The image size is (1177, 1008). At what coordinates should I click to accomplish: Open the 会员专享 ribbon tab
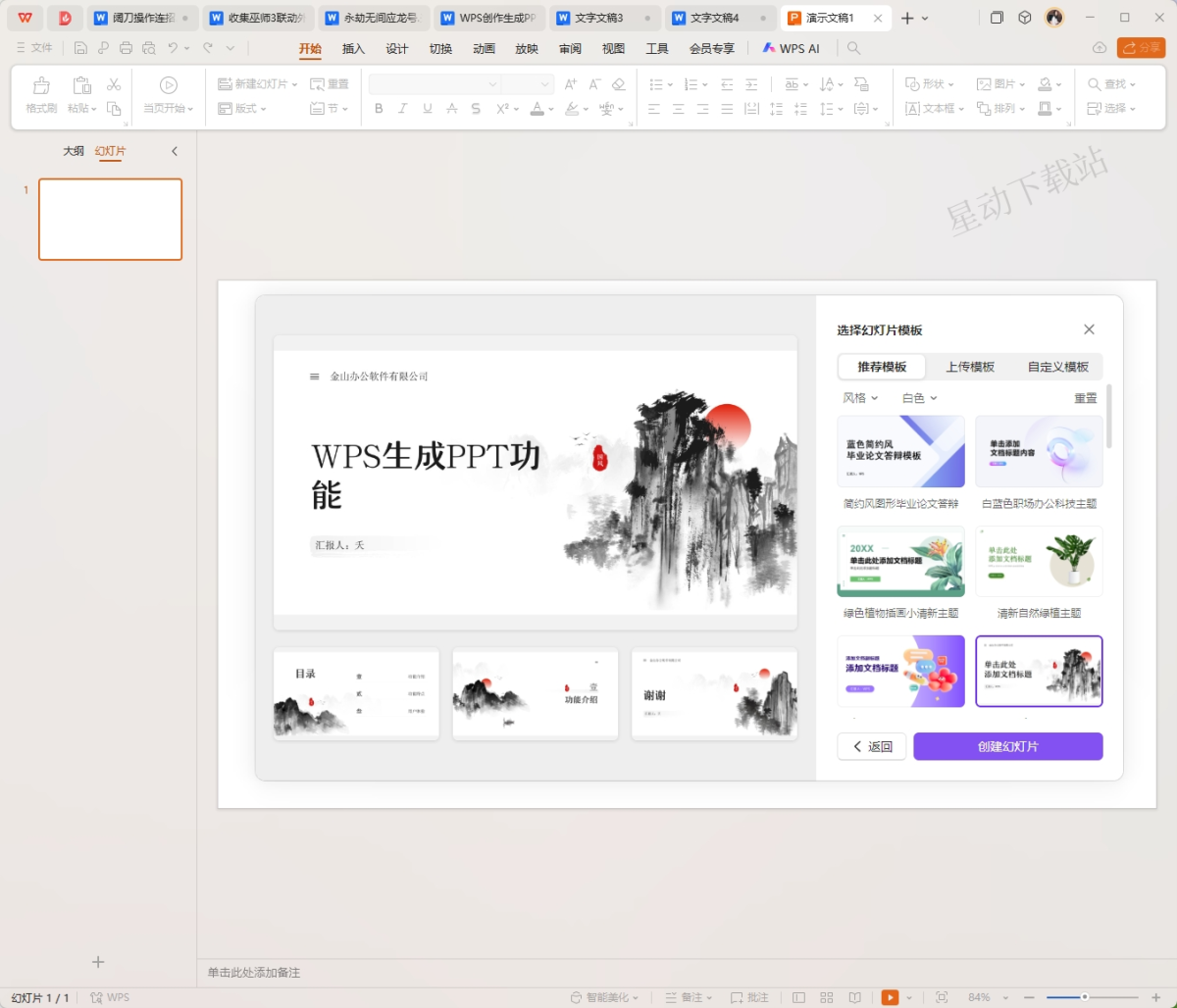711,49
